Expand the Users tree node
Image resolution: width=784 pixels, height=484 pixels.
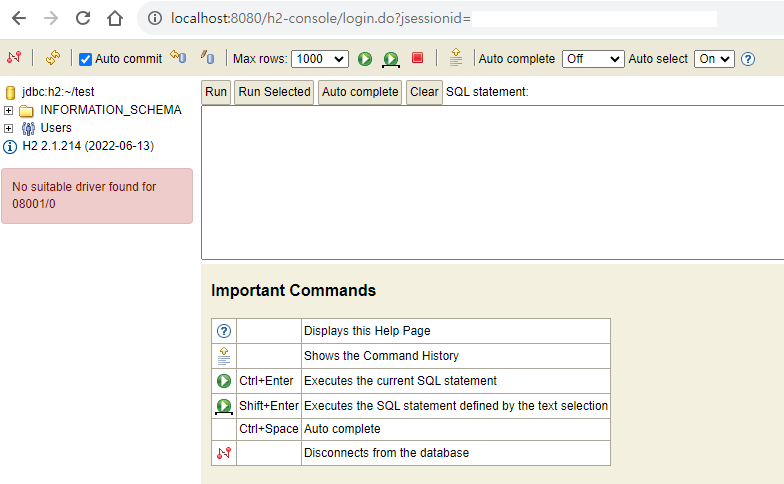8,128
